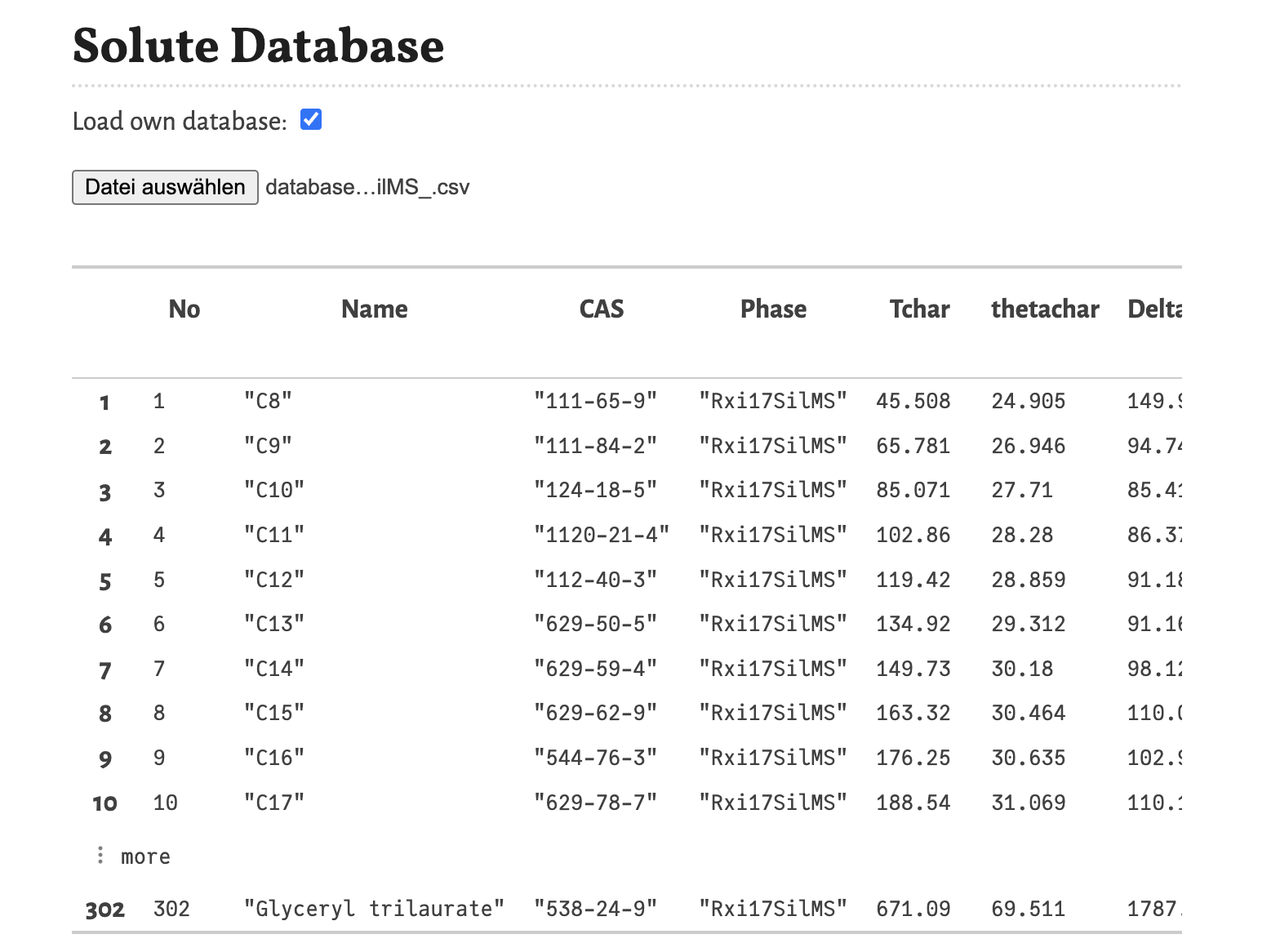Screen dimensions: 1280x952
Task: Click the vertical dots icon beside more
Action: tap(100, 856)
